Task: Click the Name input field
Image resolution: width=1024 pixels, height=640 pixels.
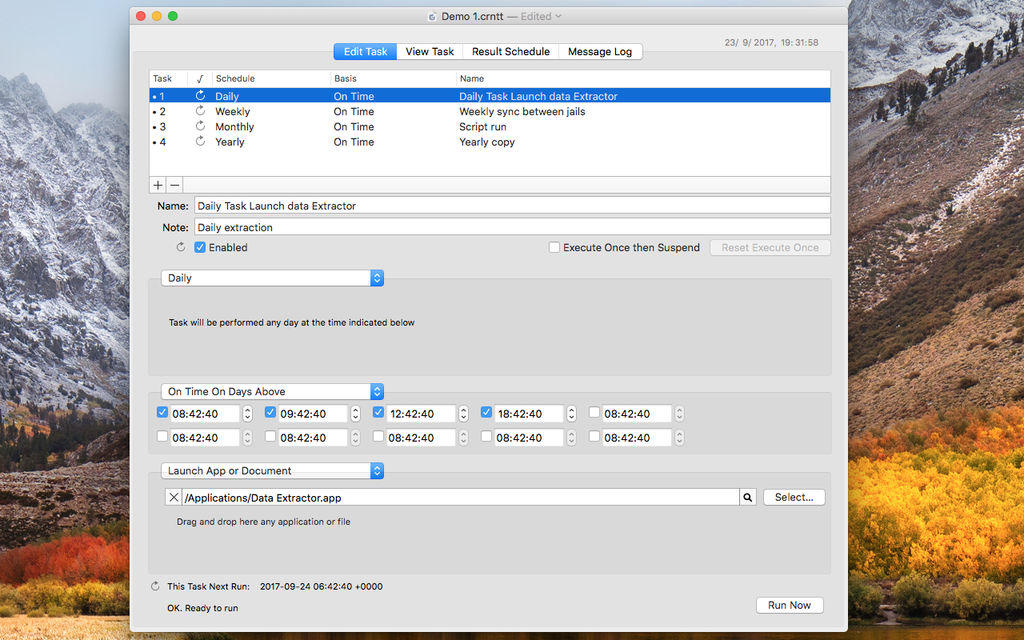Action: (512, 205)
